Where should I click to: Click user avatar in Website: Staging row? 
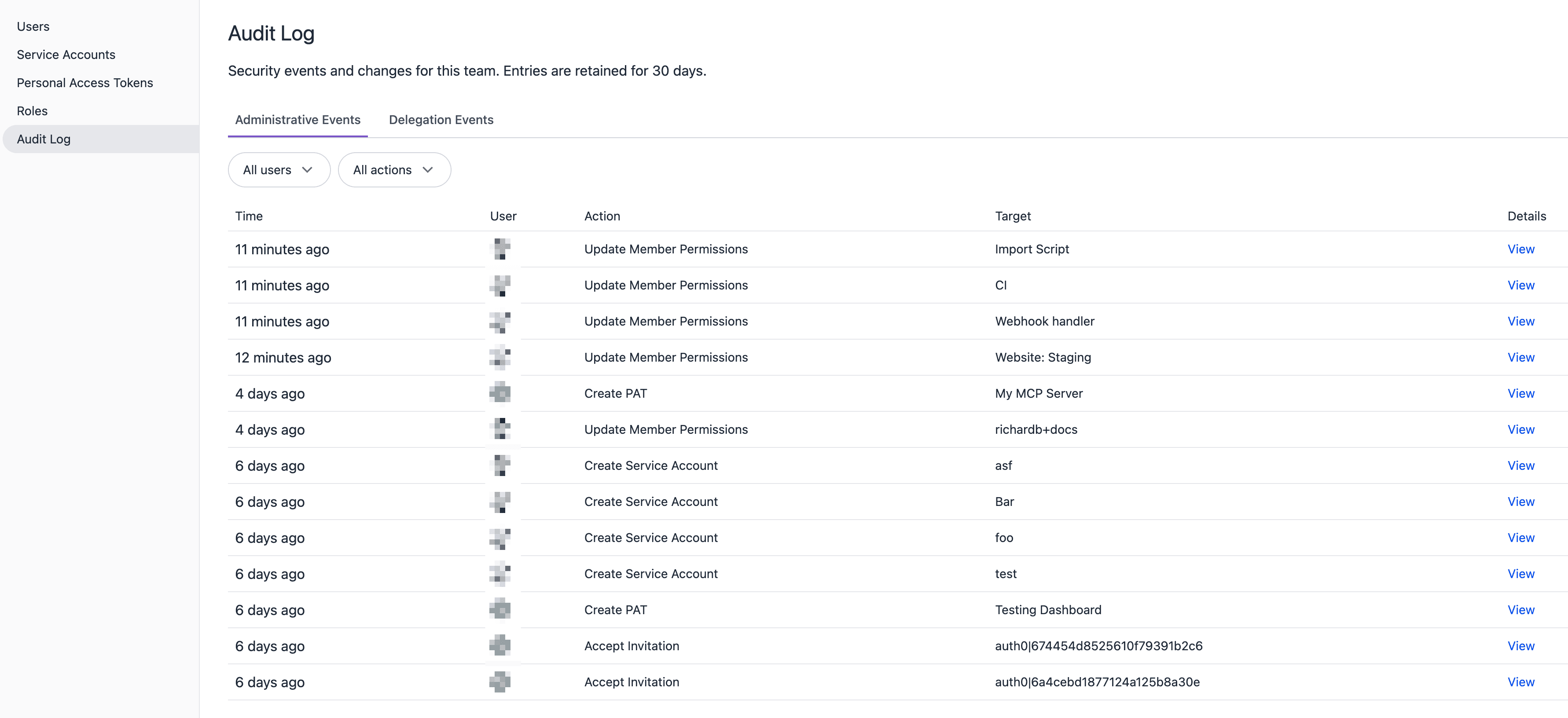(x=500, y=357)
